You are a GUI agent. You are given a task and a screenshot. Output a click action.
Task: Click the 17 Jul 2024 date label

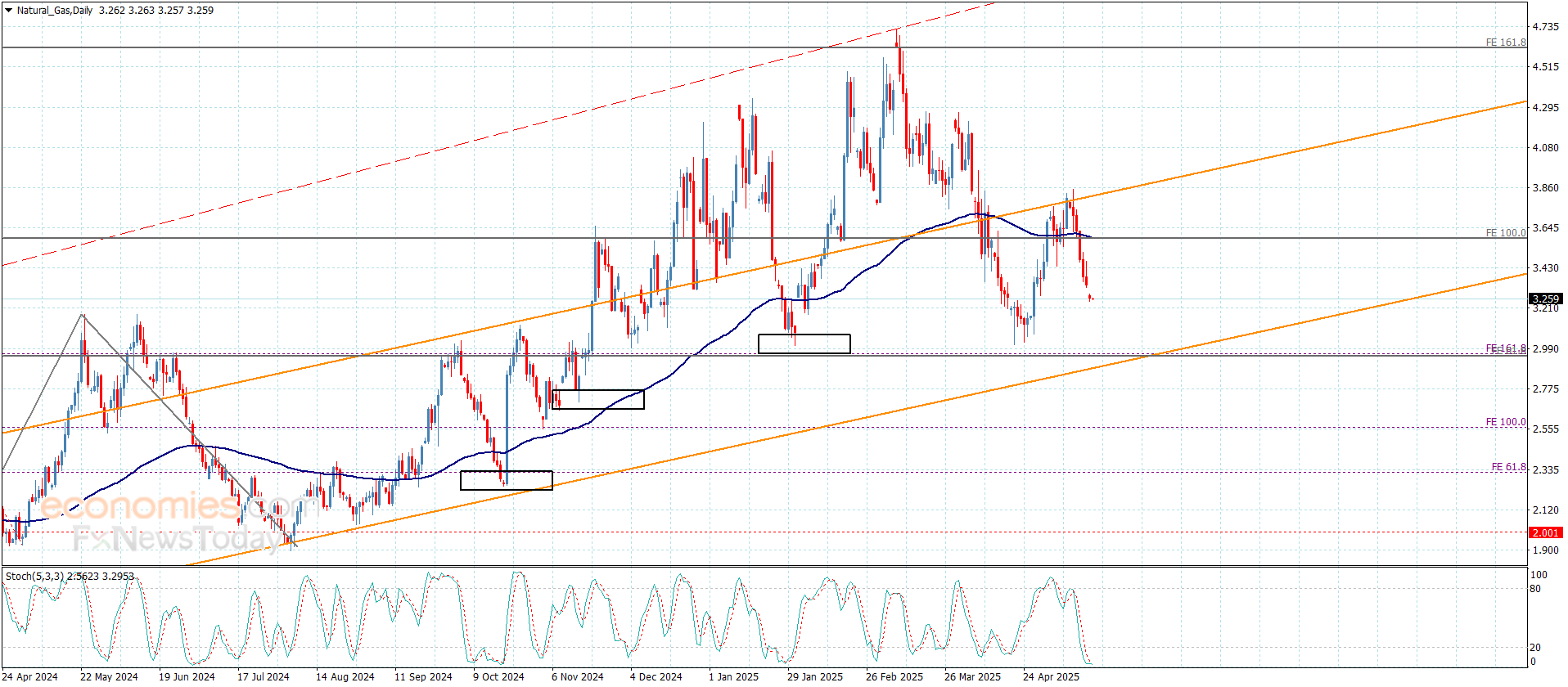pyautogui.click(x=263, y=676)
